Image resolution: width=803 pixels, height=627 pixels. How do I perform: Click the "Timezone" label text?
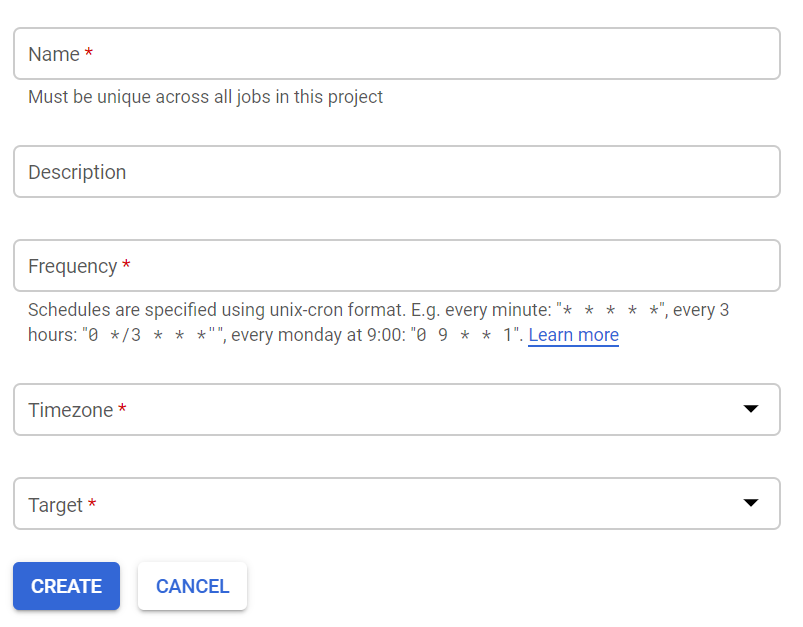[70, 410]
